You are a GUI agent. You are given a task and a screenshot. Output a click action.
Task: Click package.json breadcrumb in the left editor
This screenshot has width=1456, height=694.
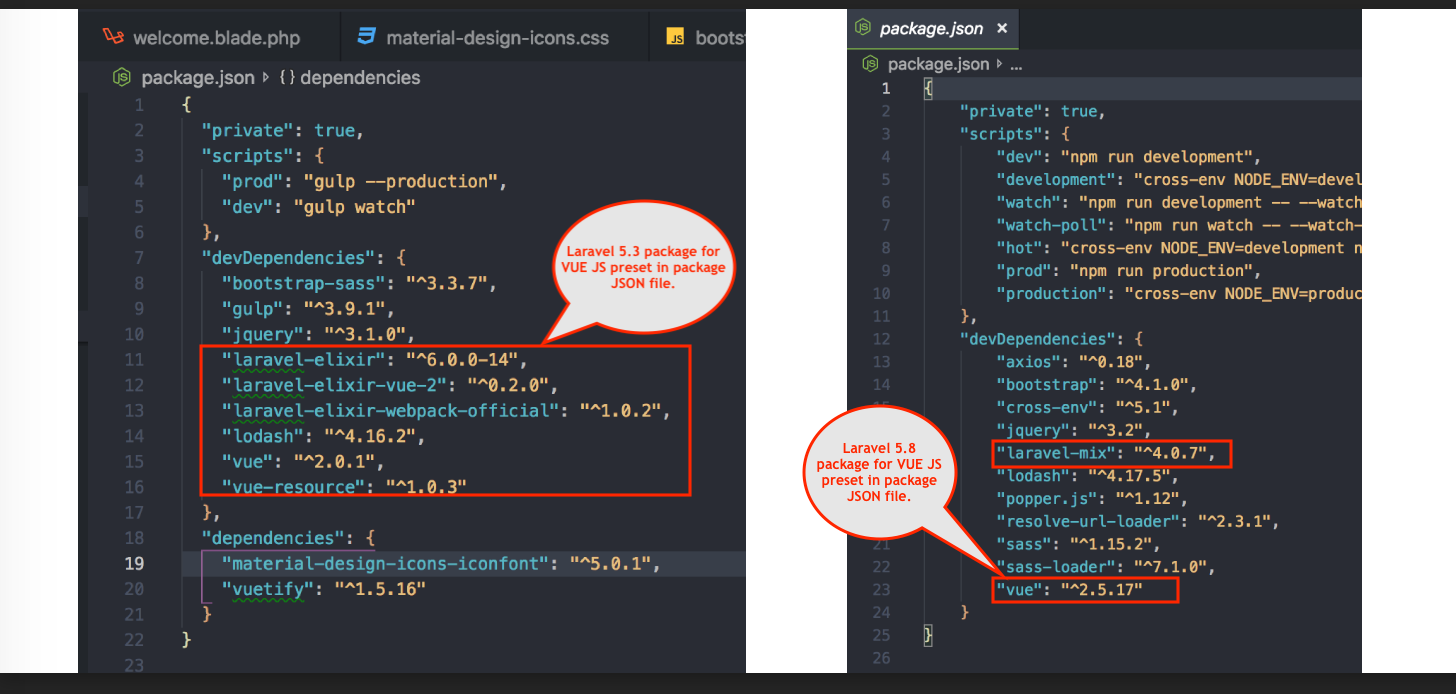198,77
